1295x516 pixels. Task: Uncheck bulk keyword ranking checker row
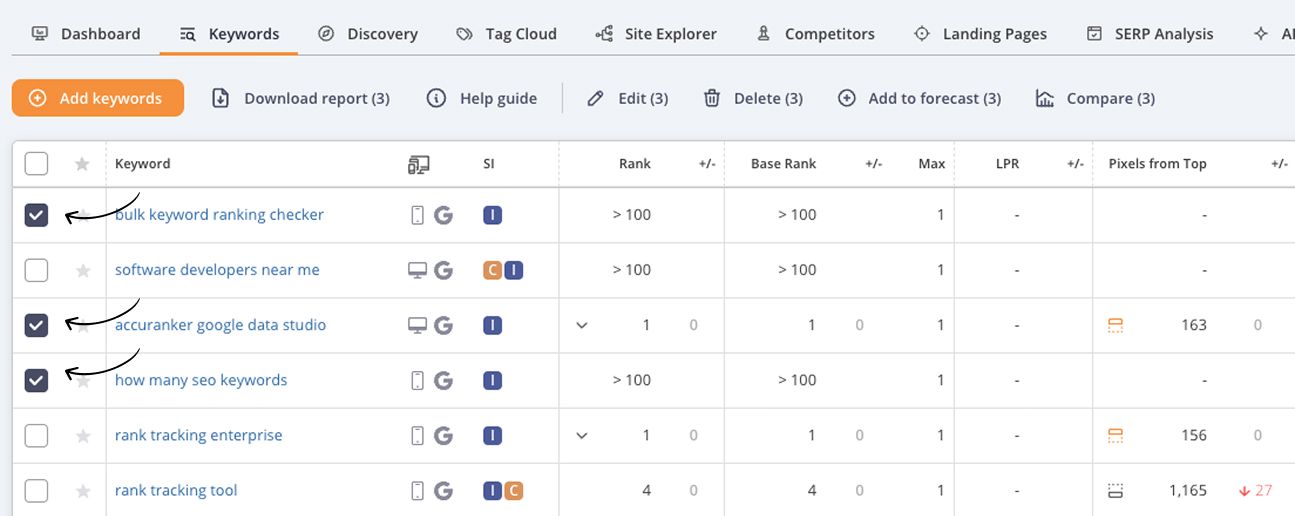(36, 215)
